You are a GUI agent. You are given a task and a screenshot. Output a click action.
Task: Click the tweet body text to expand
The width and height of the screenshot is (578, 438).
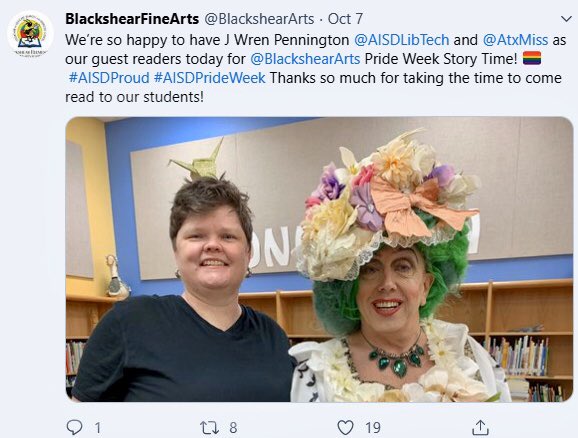(315, 68)
